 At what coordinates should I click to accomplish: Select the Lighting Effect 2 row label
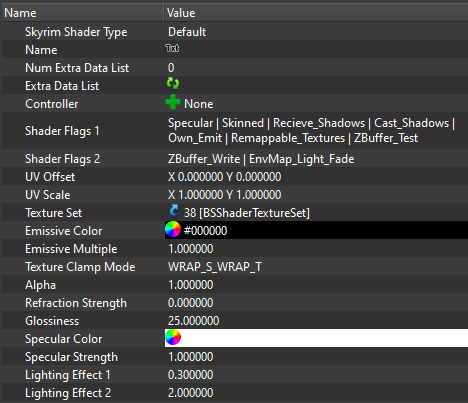[68, 393]
